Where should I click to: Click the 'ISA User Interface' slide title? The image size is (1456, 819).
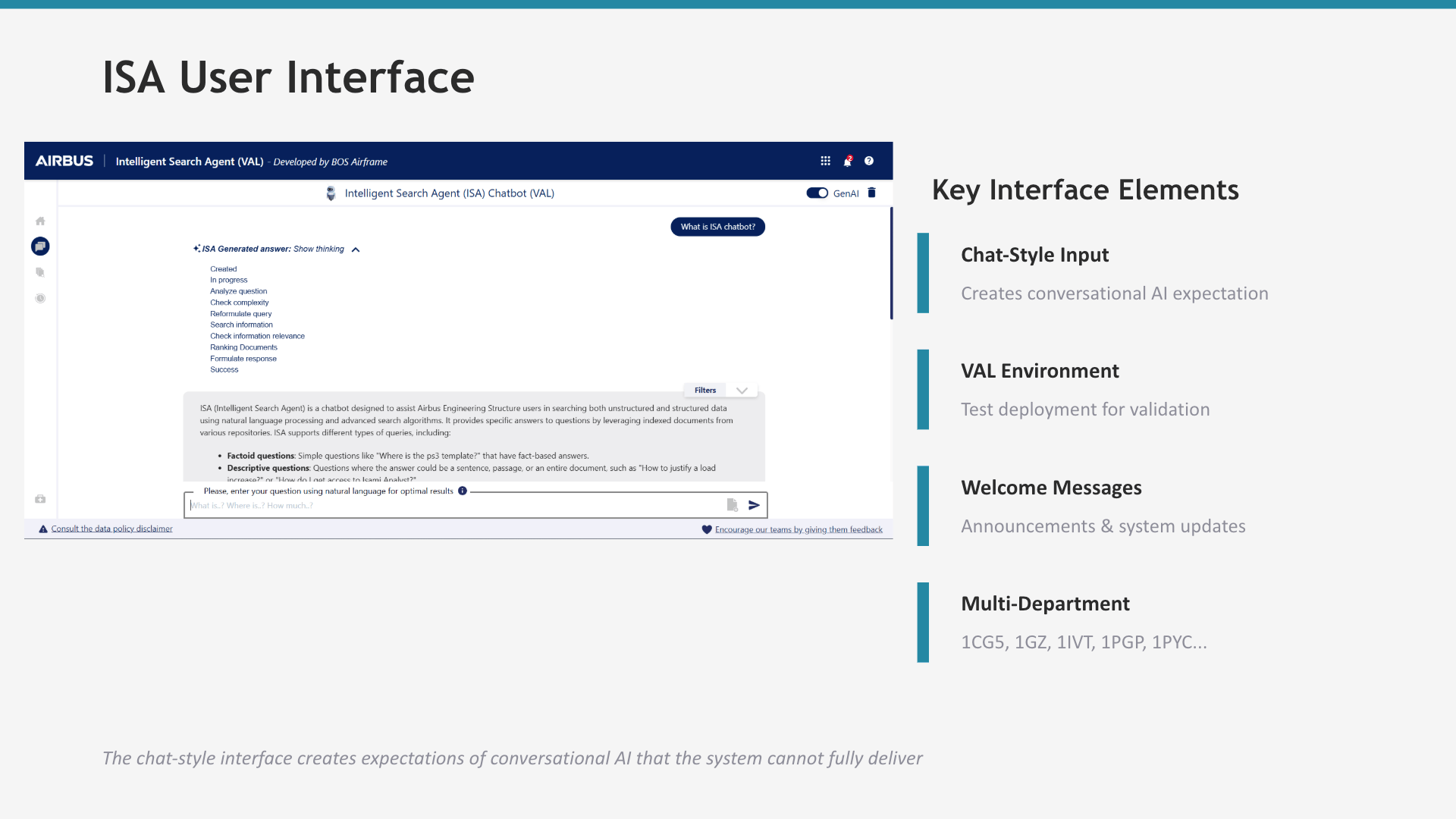[x=288, y=77]
